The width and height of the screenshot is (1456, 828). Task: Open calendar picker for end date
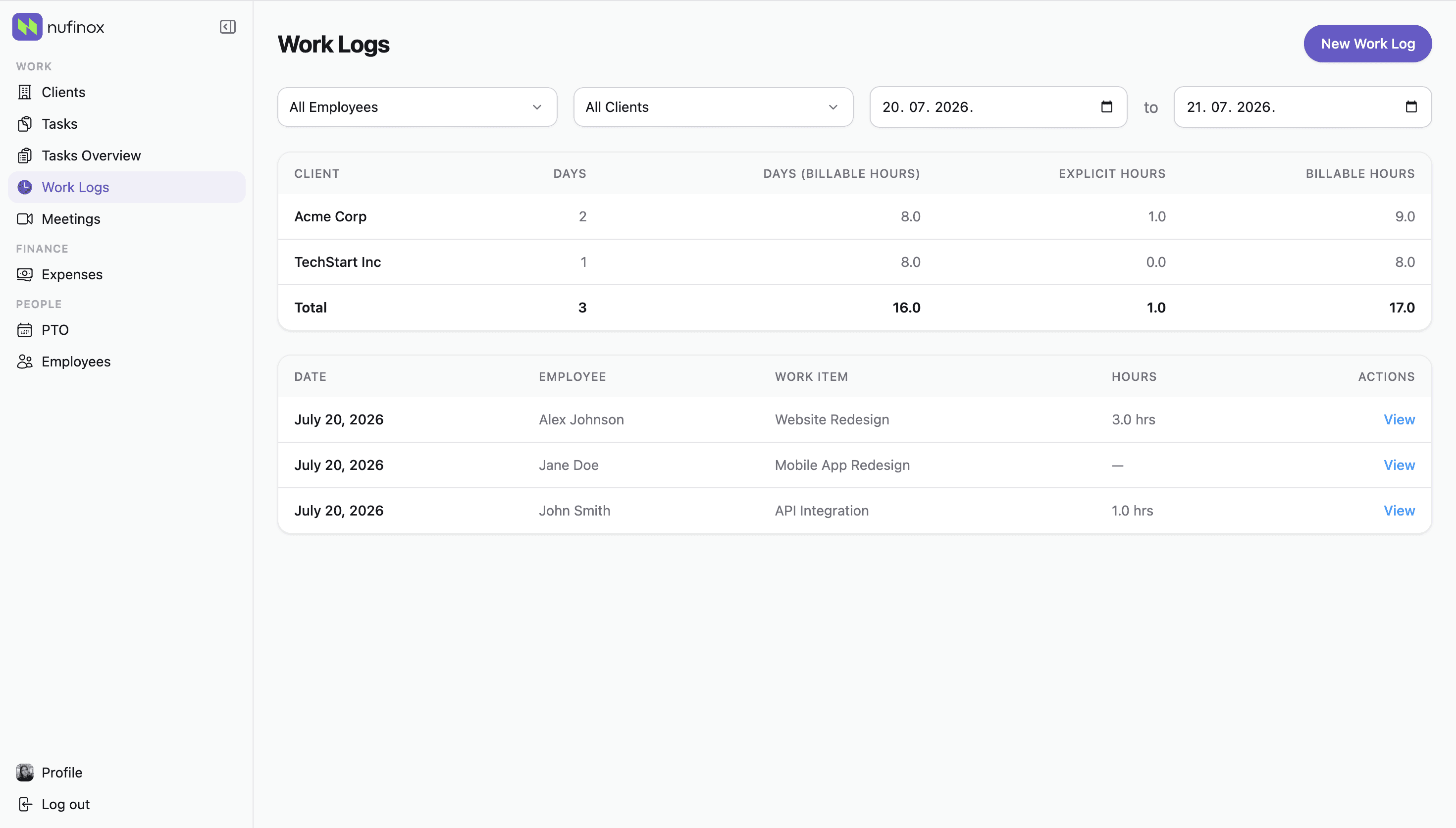point(1411,107)
